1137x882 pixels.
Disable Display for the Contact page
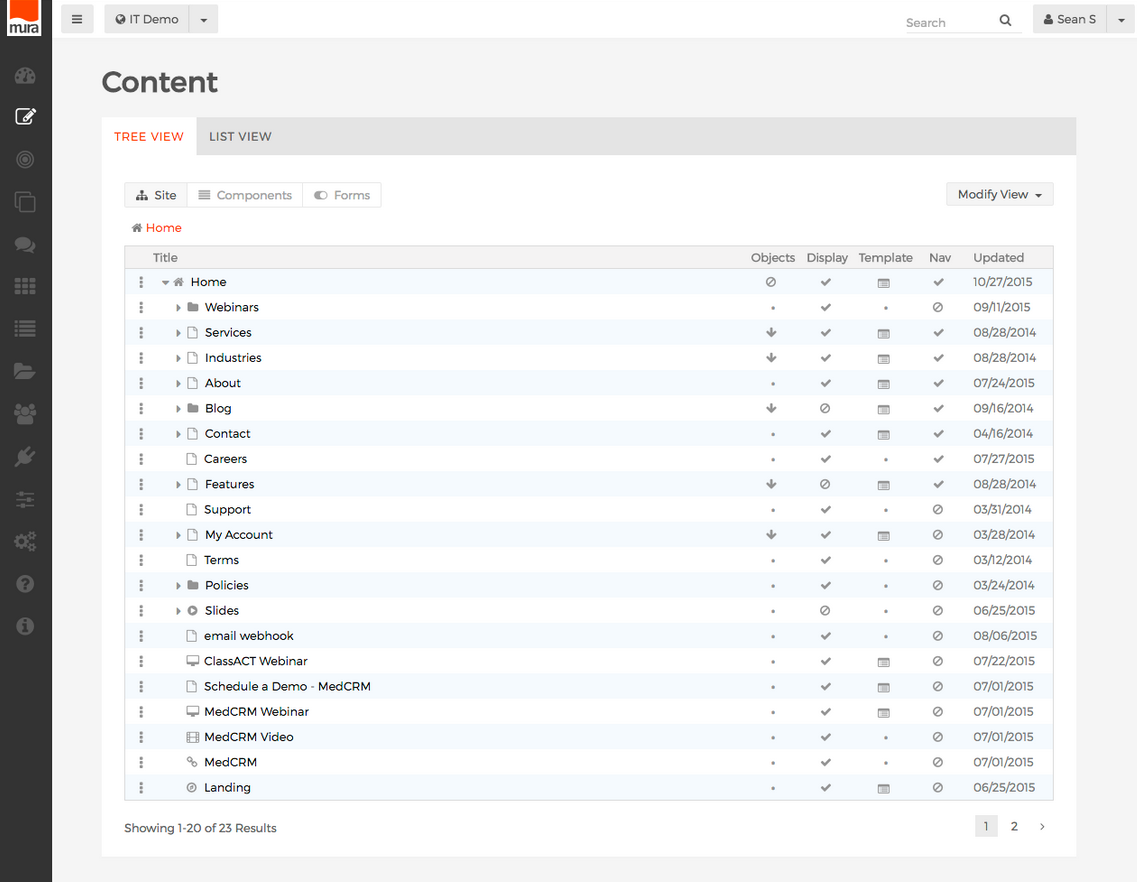tap(825, 433)
